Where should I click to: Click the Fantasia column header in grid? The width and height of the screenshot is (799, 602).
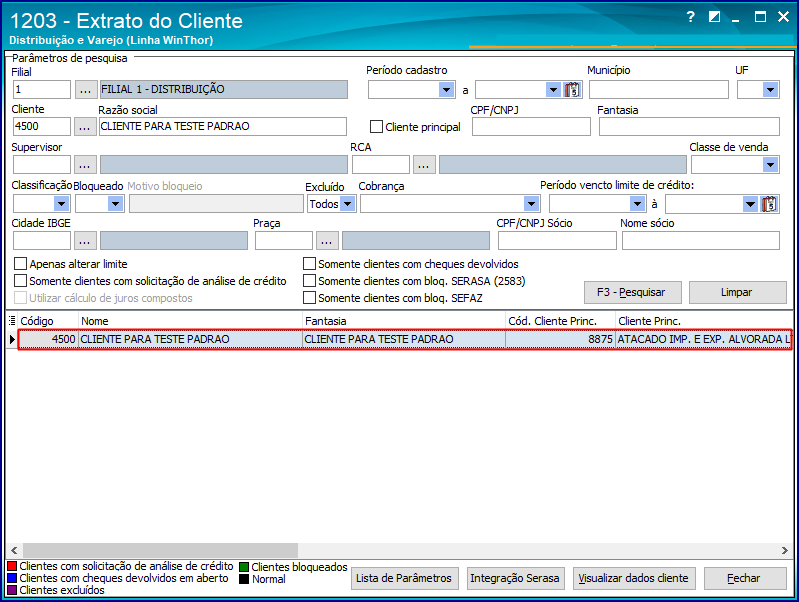404,321
